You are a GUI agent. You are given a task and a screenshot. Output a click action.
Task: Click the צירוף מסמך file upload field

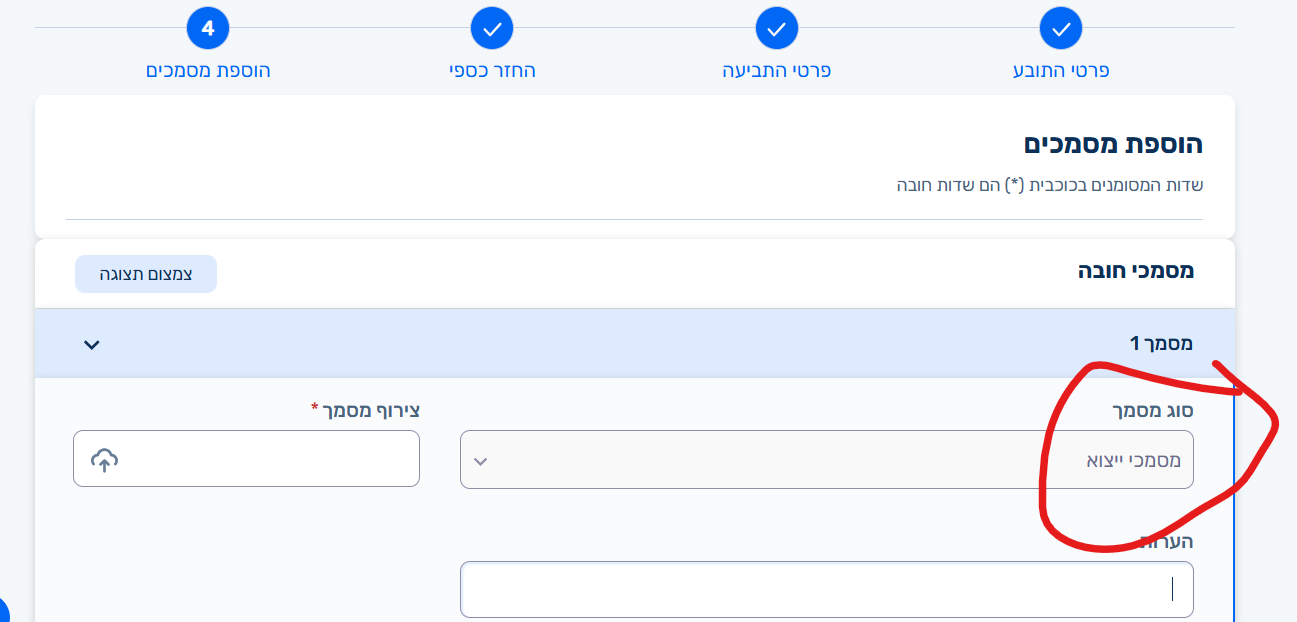[x=246, y=459]
